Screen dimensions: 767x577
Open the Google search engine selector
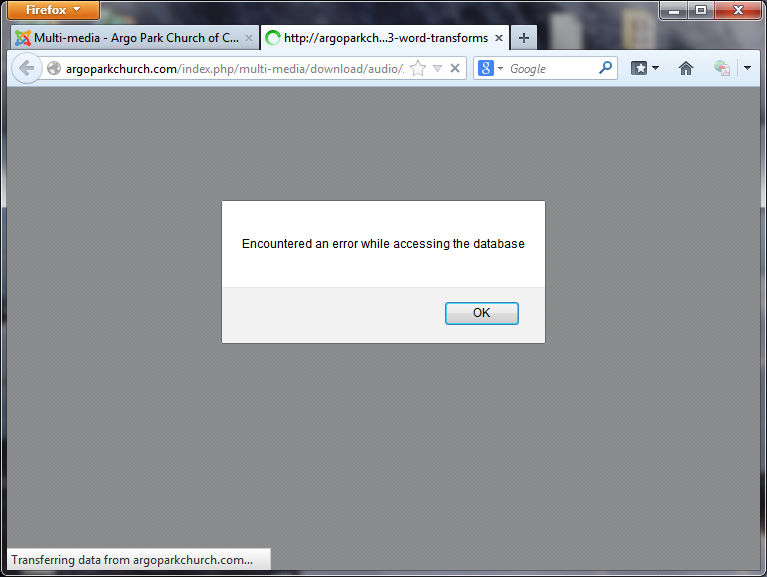491,68
